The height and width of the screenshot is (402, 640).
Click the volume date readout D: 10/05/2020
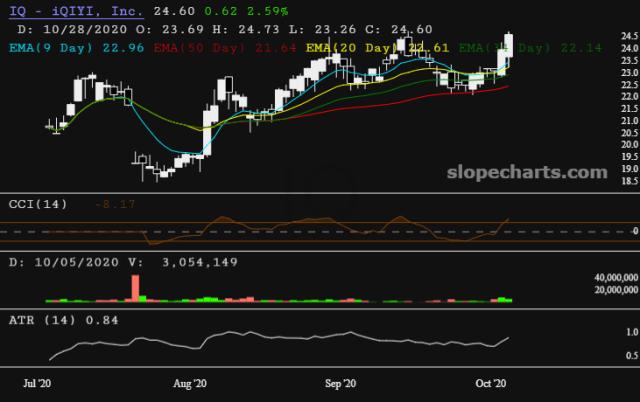pyautogui.click(x=64, y=262)
